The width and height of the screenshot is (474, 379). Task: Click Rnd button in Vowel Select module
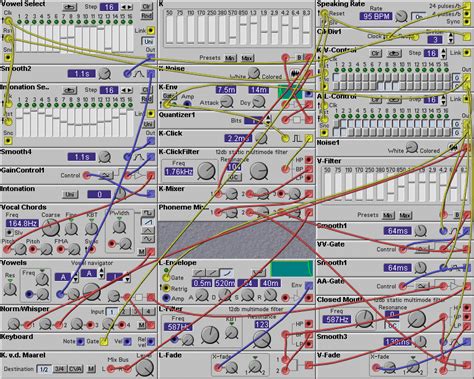click(x=146, y=16)
